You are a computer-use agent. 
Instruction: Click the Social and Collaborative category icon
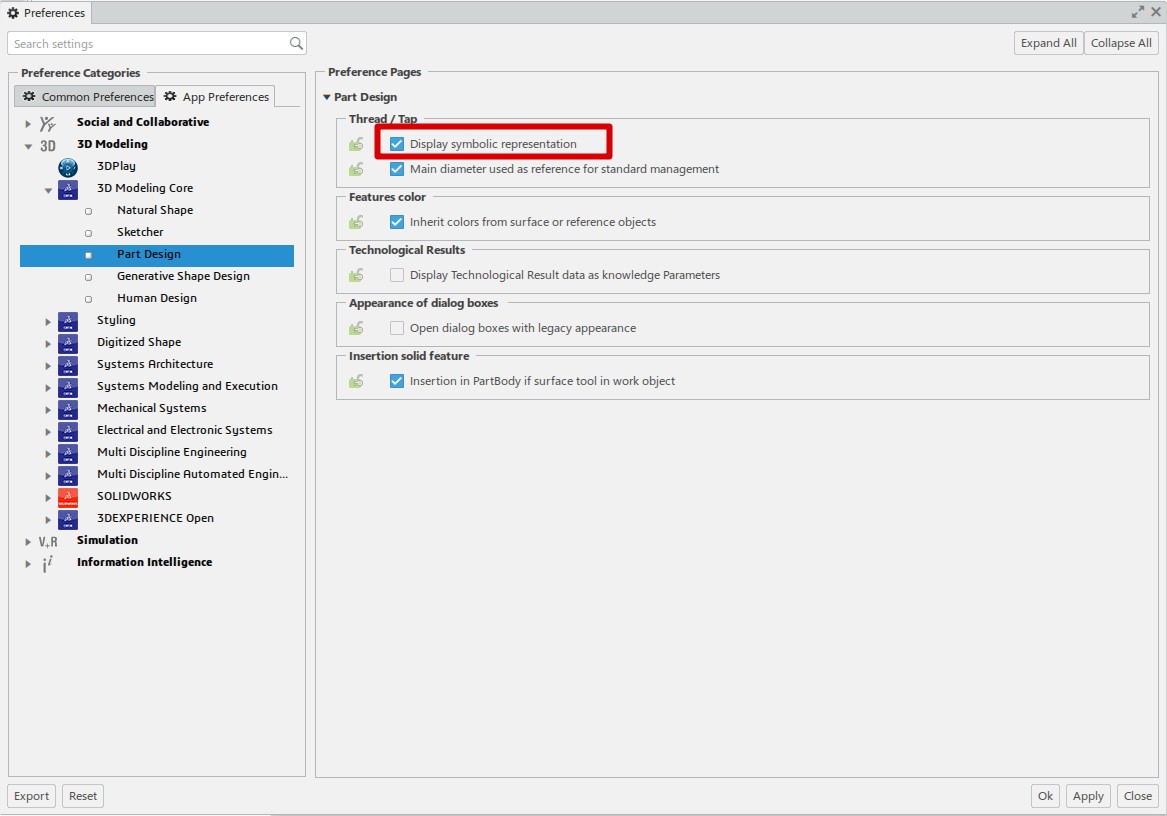pyautogui.click(x=48, y=123)
